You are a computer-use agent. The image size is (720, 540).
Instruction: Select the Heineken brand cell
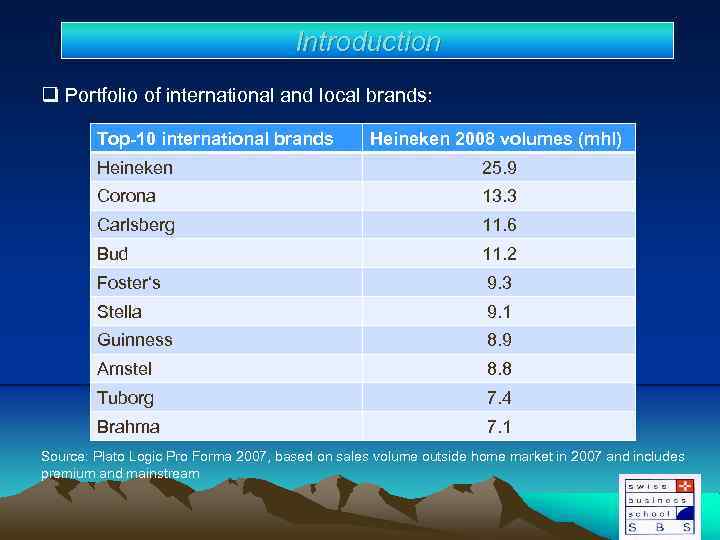click(226, 167)
